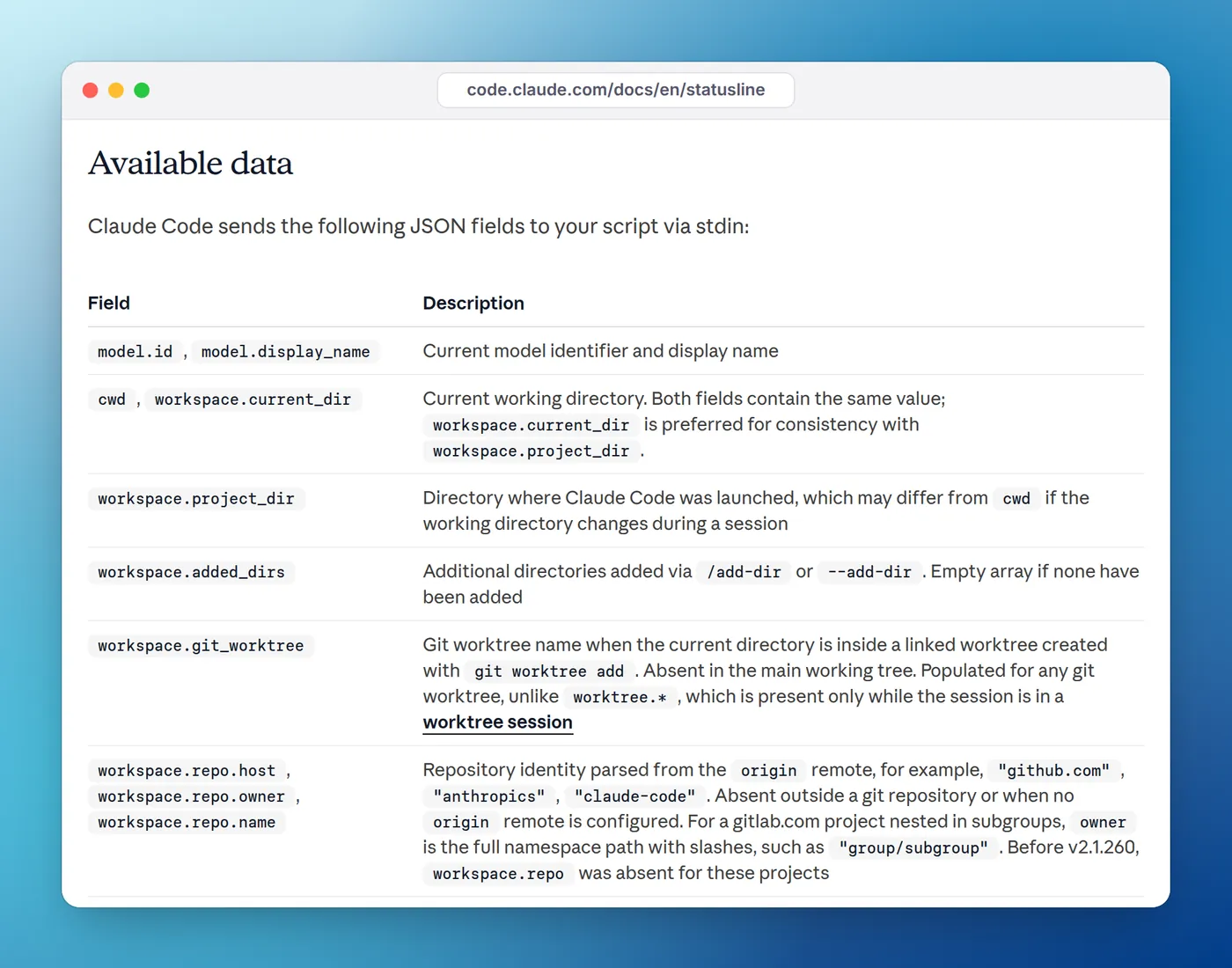1232x968 pixels.
Task: Click the standalone "owner" inline code
Action: 1103,822
